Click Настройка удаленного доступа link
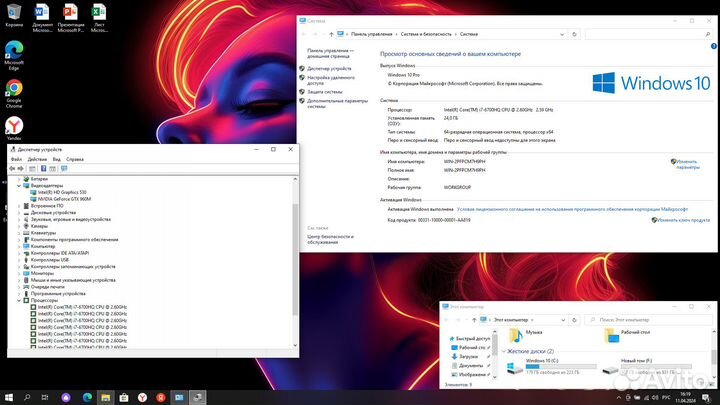This screenshot has height=405, width=720. tap(331, 80)
